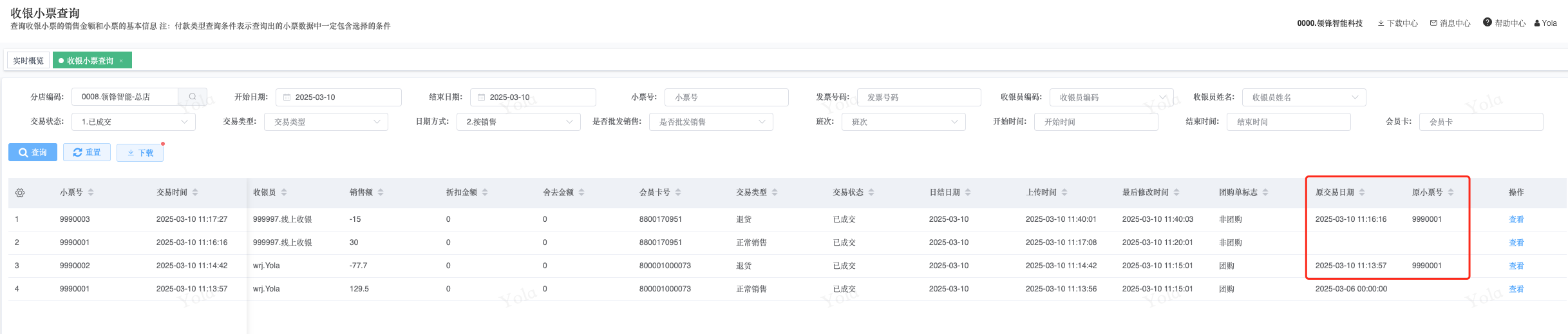Click the 分店编码 store code field

[x=125, y=97]
